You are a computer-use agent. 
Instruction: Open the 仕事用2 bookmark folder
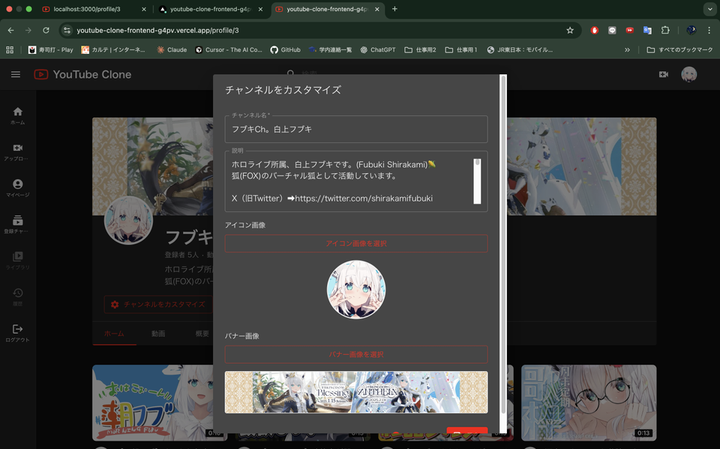coord(420,50)
